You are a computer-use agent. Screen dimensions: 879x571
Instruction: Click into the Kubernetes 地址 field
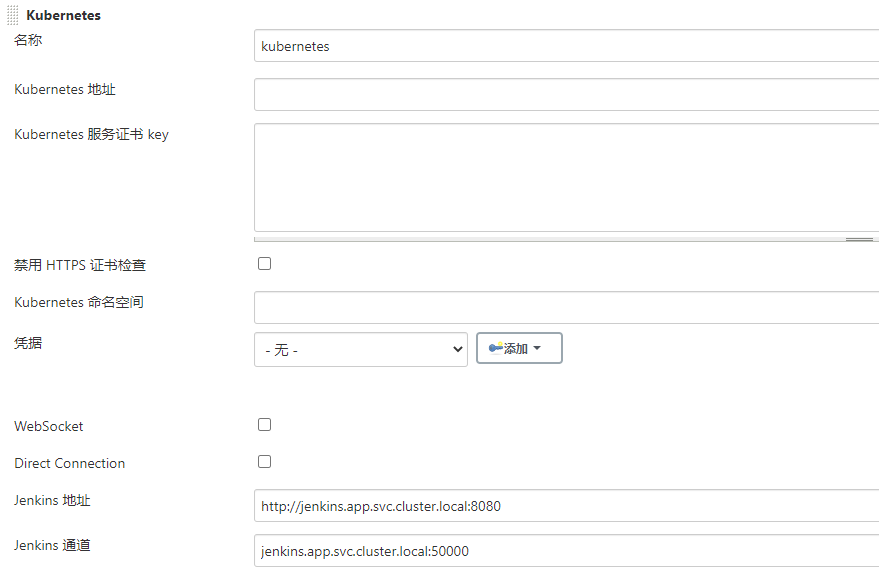click(566, 95)
